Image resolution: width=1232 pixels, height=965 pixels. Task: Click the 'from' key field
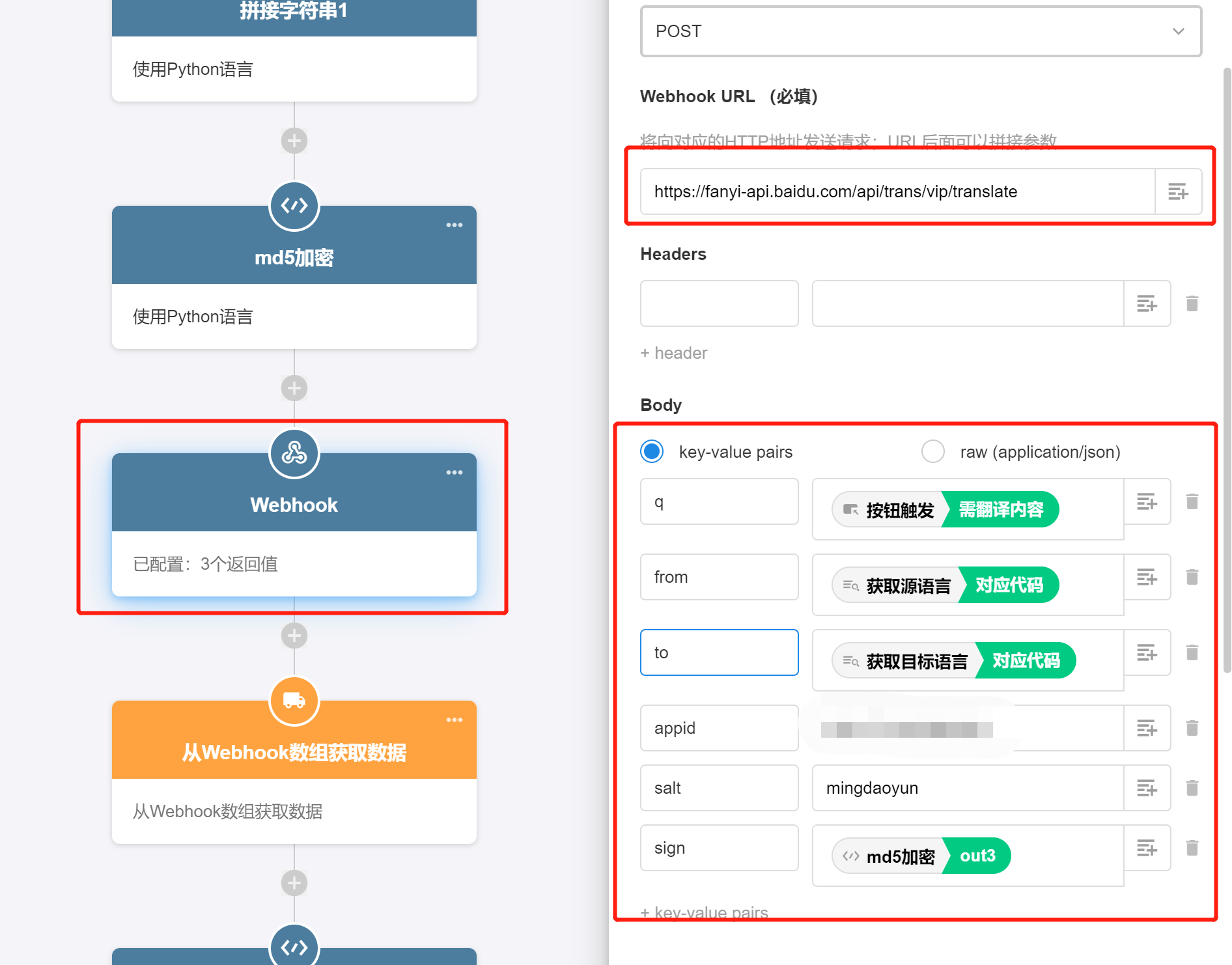coord(719,577)
